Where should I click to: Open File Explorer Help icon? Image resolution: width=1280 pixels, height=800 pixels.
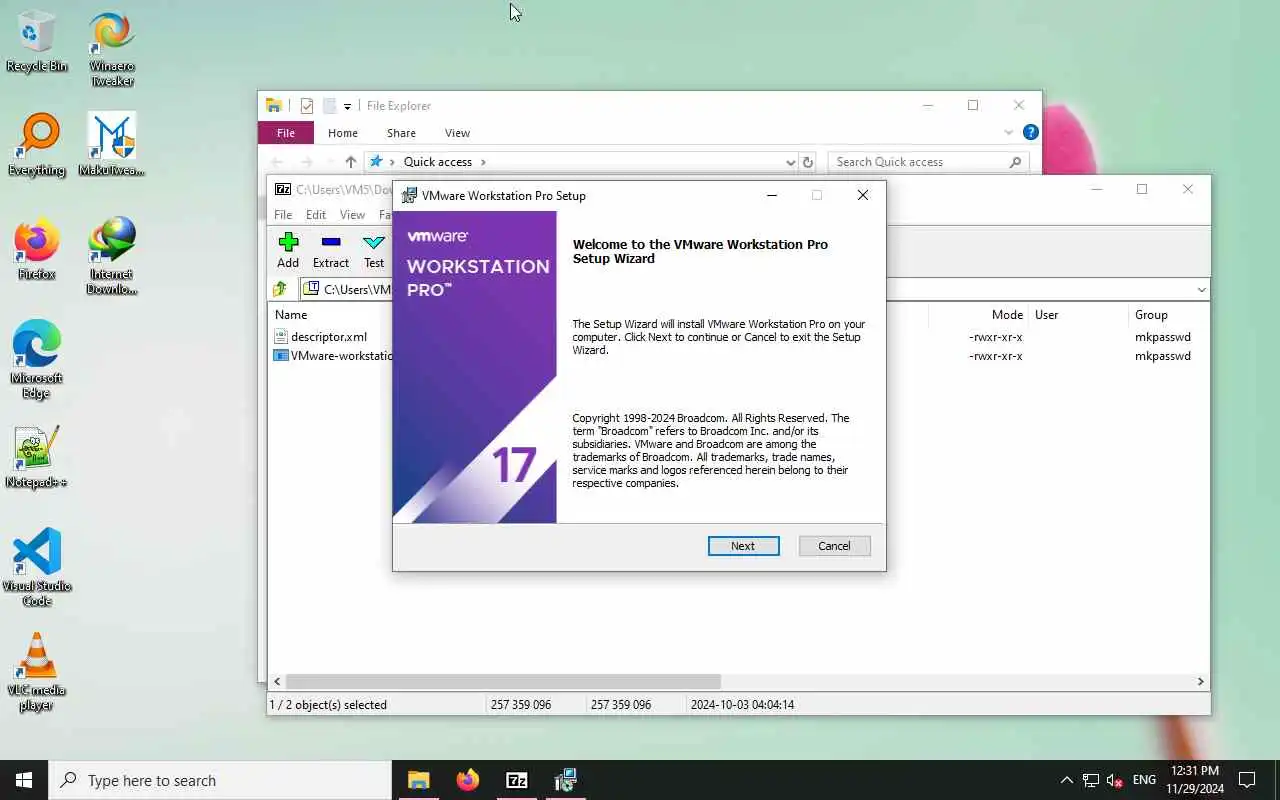tap(1030, 132)
